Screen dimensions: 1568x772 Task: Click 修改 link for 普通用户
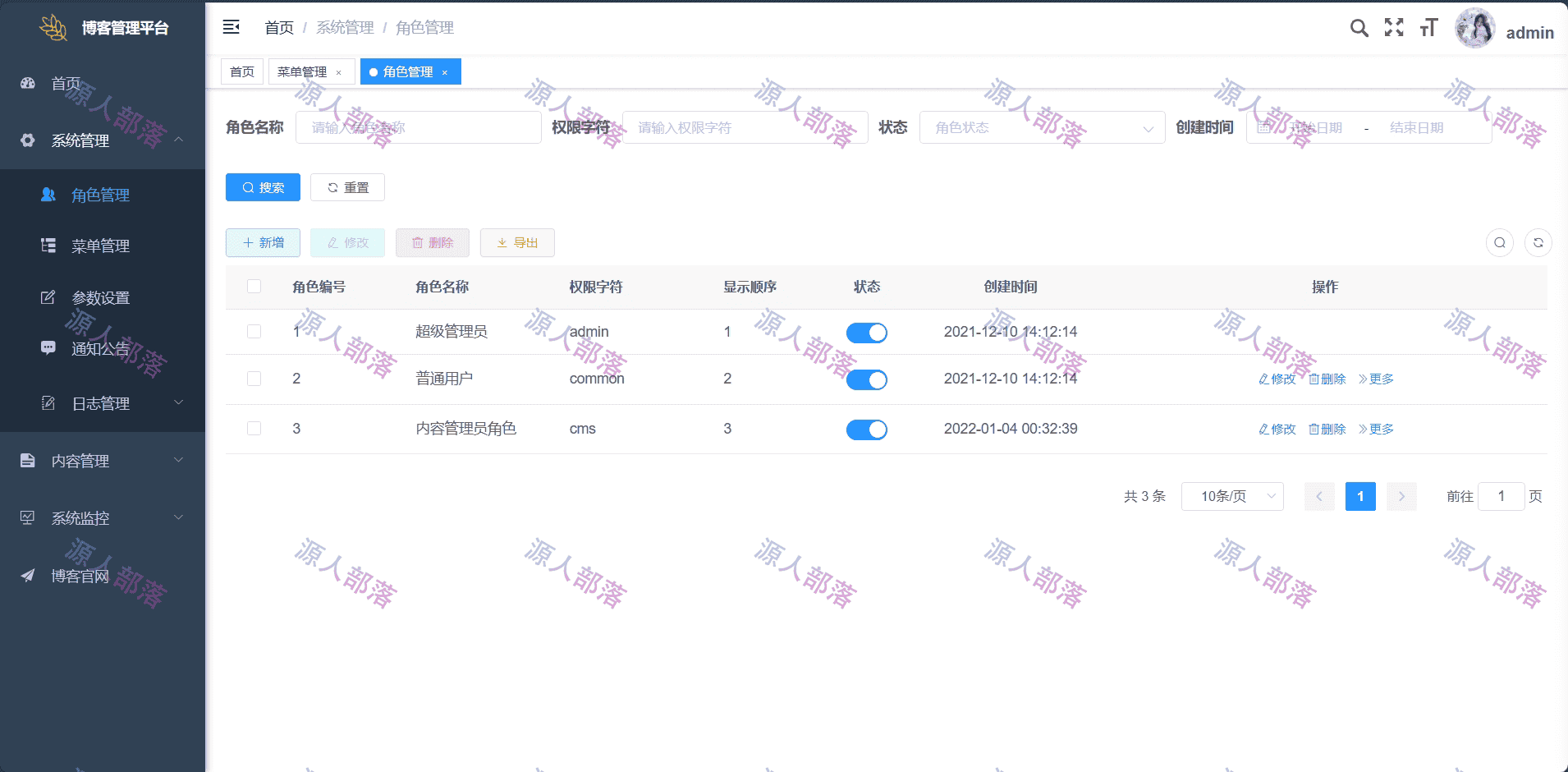click(x=1277, y=379)
